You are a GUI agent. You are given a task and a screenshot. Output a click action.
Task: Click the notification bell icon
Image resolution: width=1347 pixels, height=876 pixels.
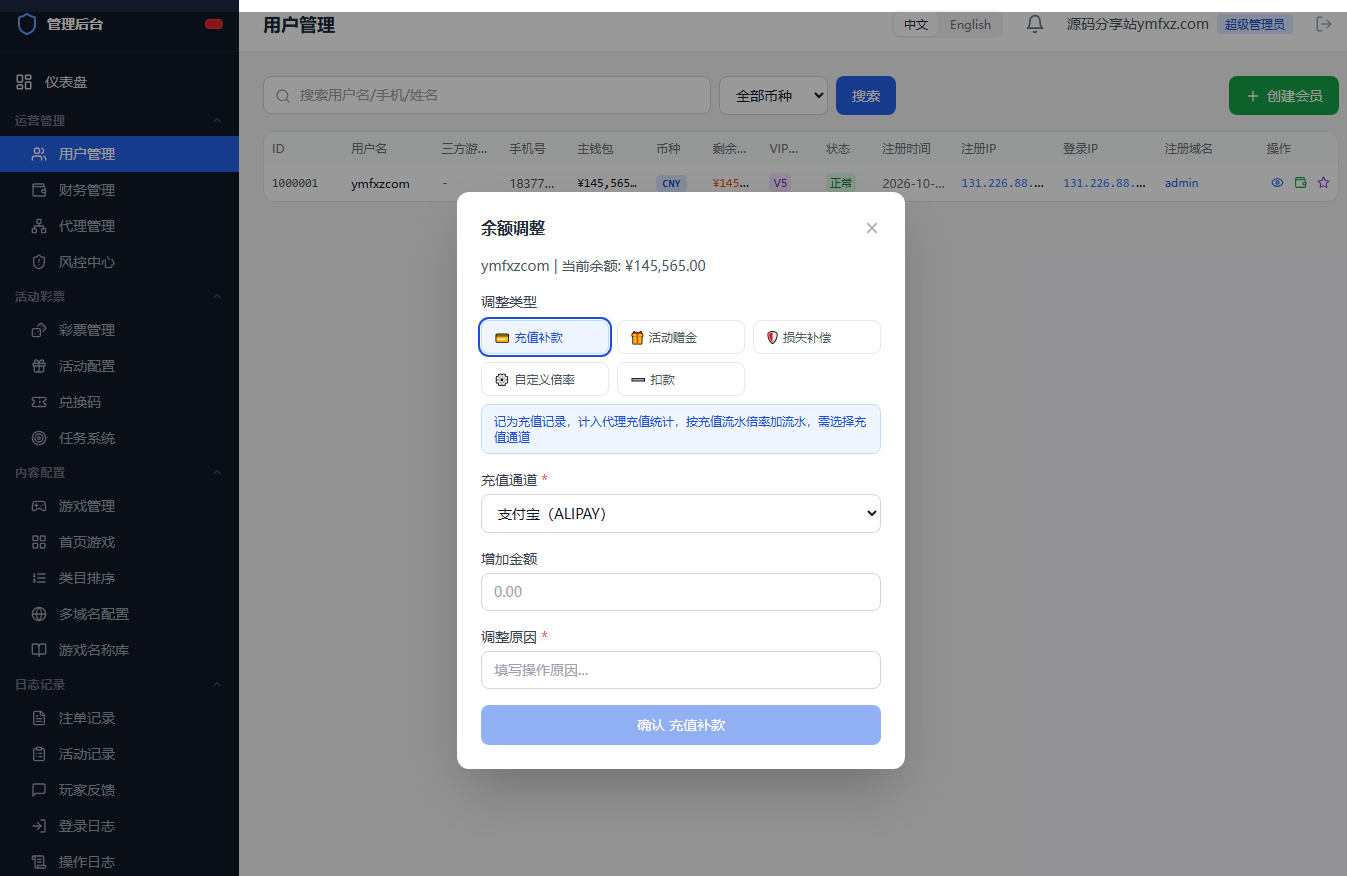click(1036, 24)
